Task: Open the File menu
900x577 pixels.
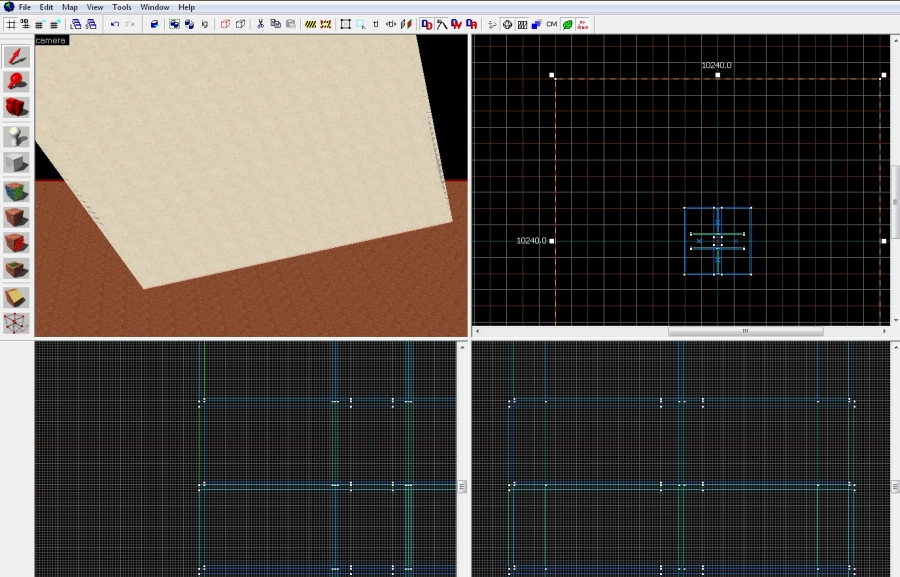Action: [24, 7]
